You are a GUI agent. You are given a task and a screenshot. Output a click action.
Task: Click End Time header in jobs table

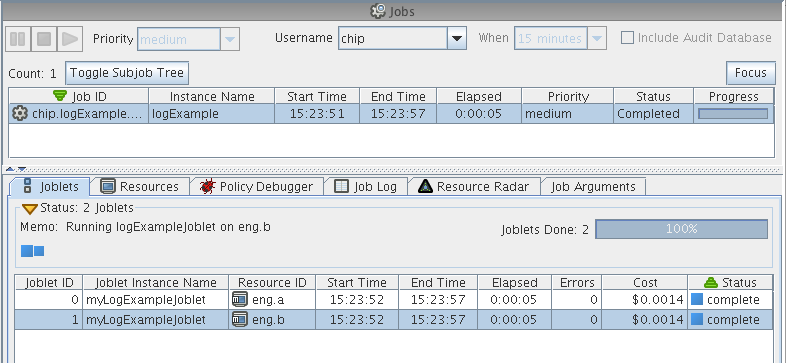pos(398,96)
